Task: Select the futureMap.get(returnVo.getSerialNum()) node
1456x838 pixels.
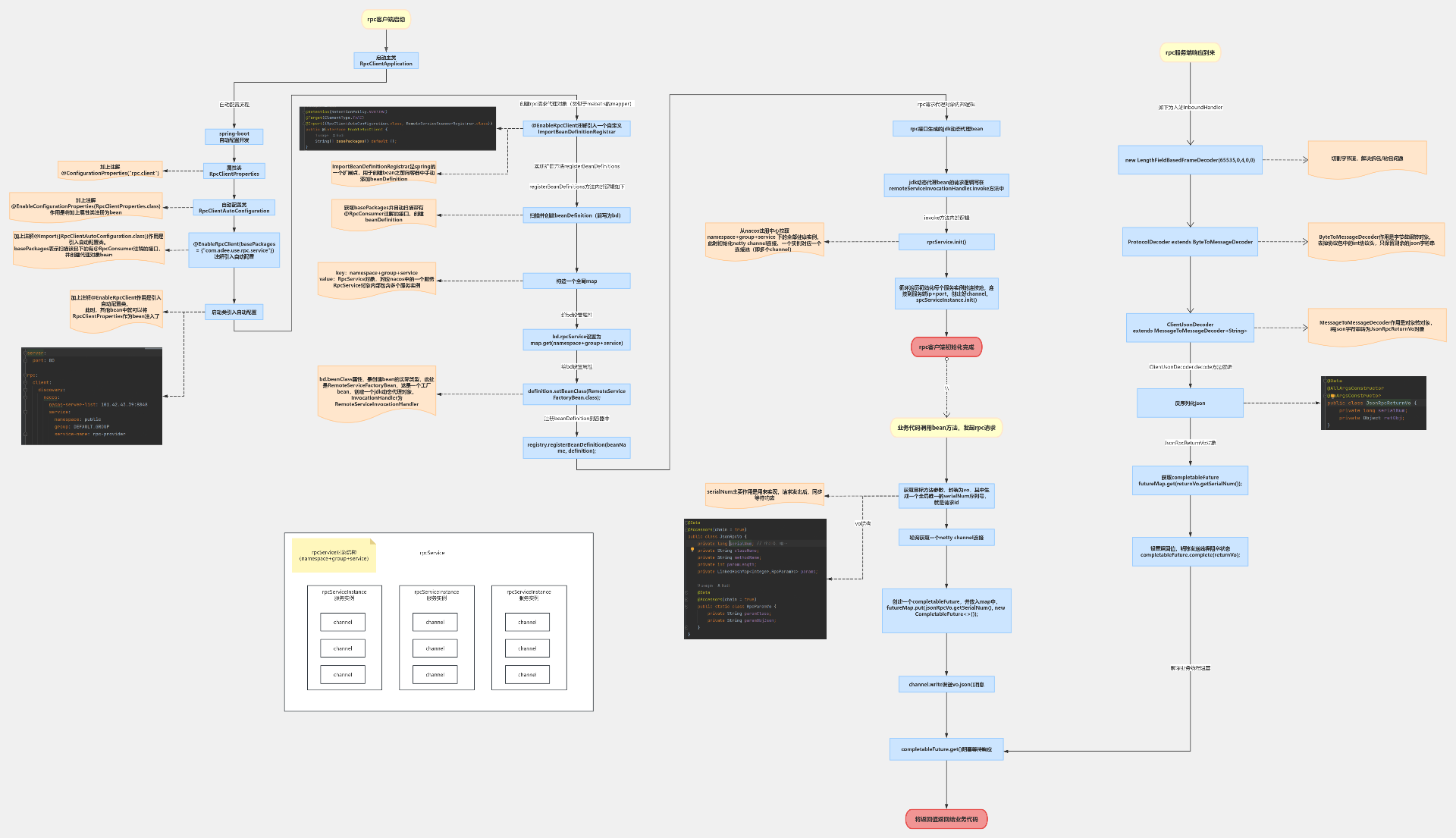Action: tap(1190, 481)
